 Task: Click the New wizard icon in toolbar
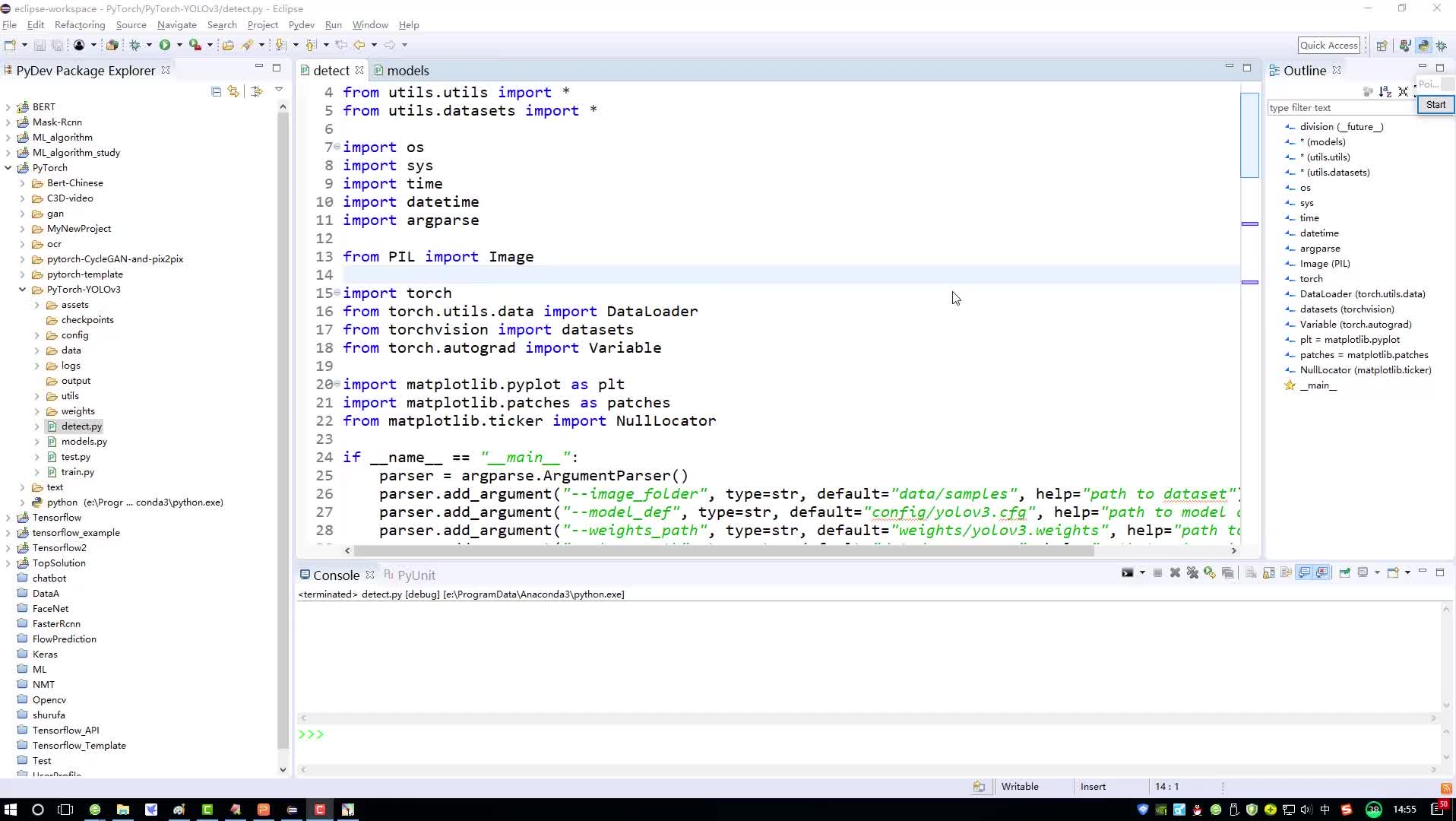pos(10,45)
